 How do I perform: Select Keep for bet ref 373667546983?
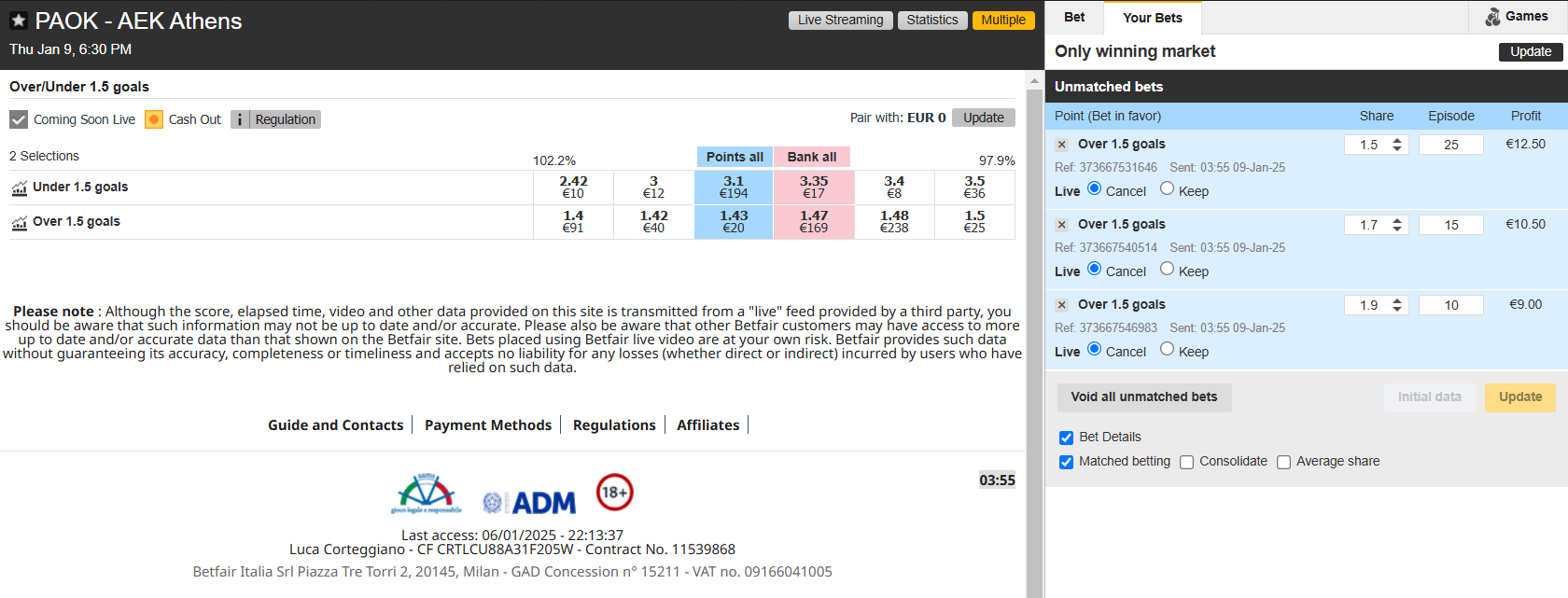1167,349
